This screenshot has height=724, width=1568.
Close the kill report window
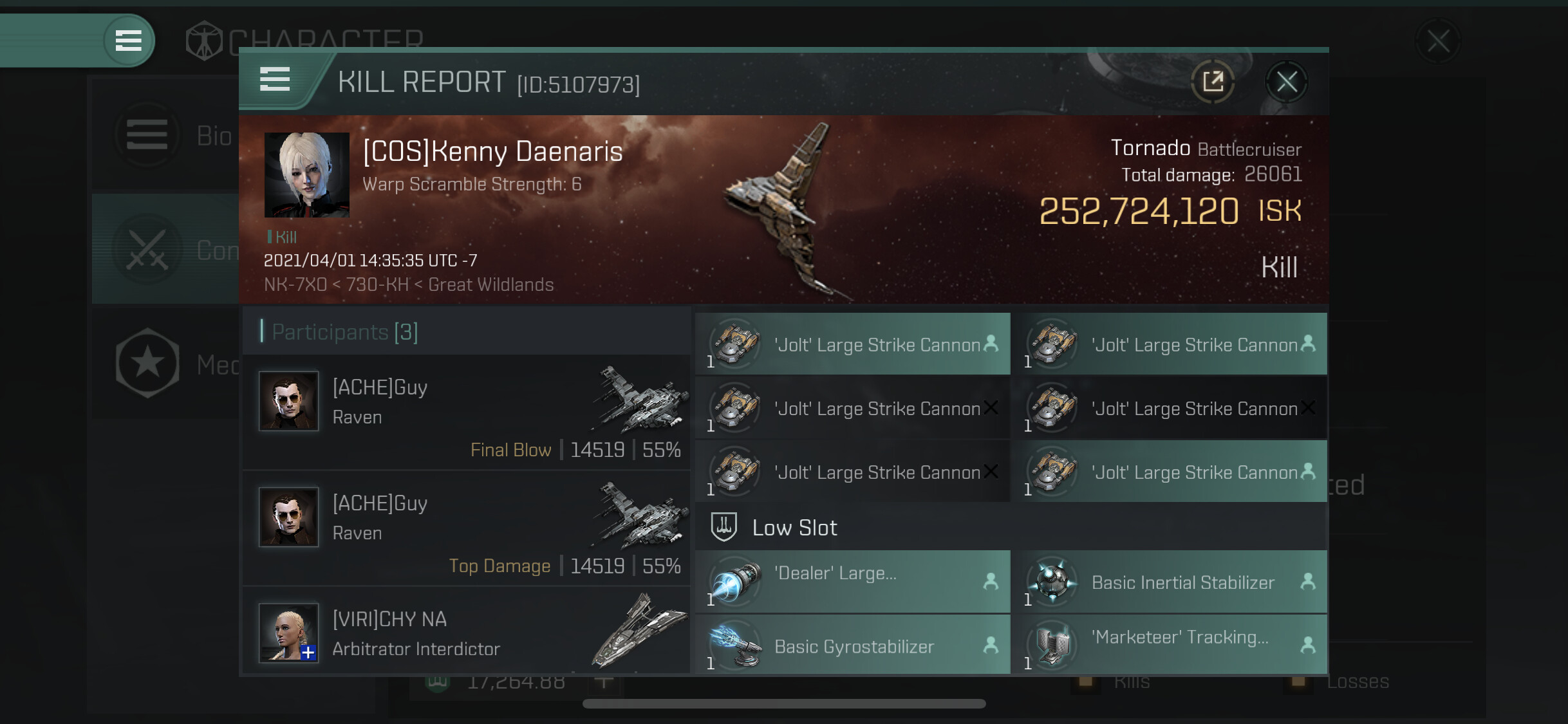click(1287, 82)
